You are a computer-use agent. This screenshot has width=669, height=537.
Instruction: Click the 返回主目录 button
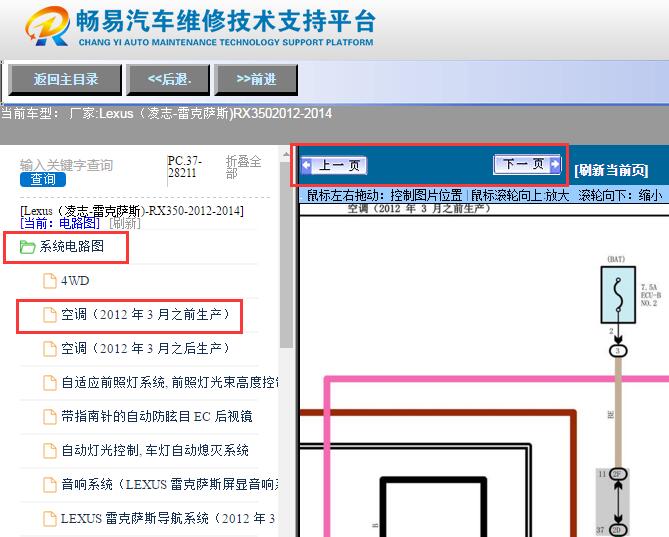65,79
